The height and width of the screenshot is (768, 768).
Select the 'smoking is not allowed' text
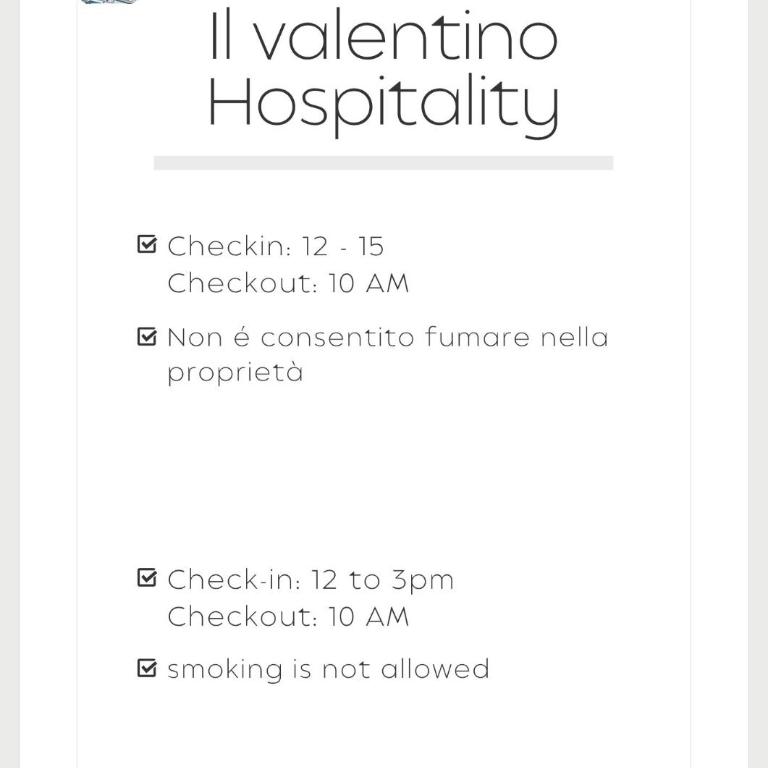(328, 669)
